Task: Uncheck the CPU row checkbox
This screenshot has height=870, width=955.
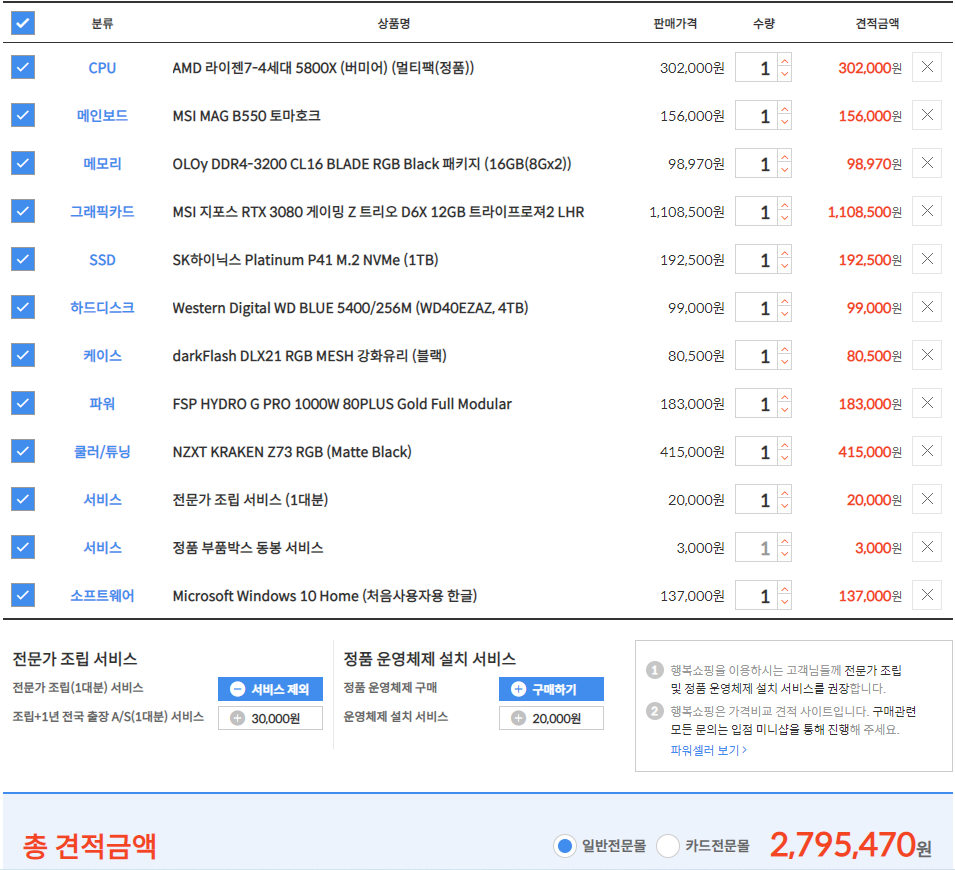Action: pyautogui.click(x=23, y=67)
